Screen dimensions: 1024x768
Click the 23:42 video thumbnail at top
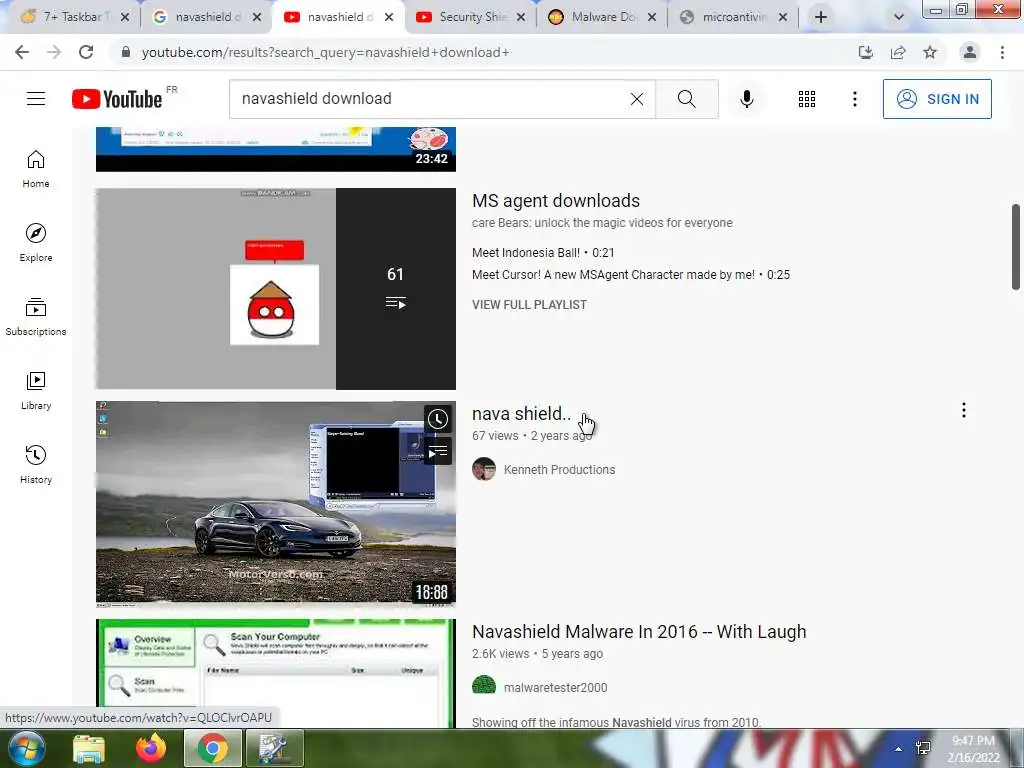(276, 149)
